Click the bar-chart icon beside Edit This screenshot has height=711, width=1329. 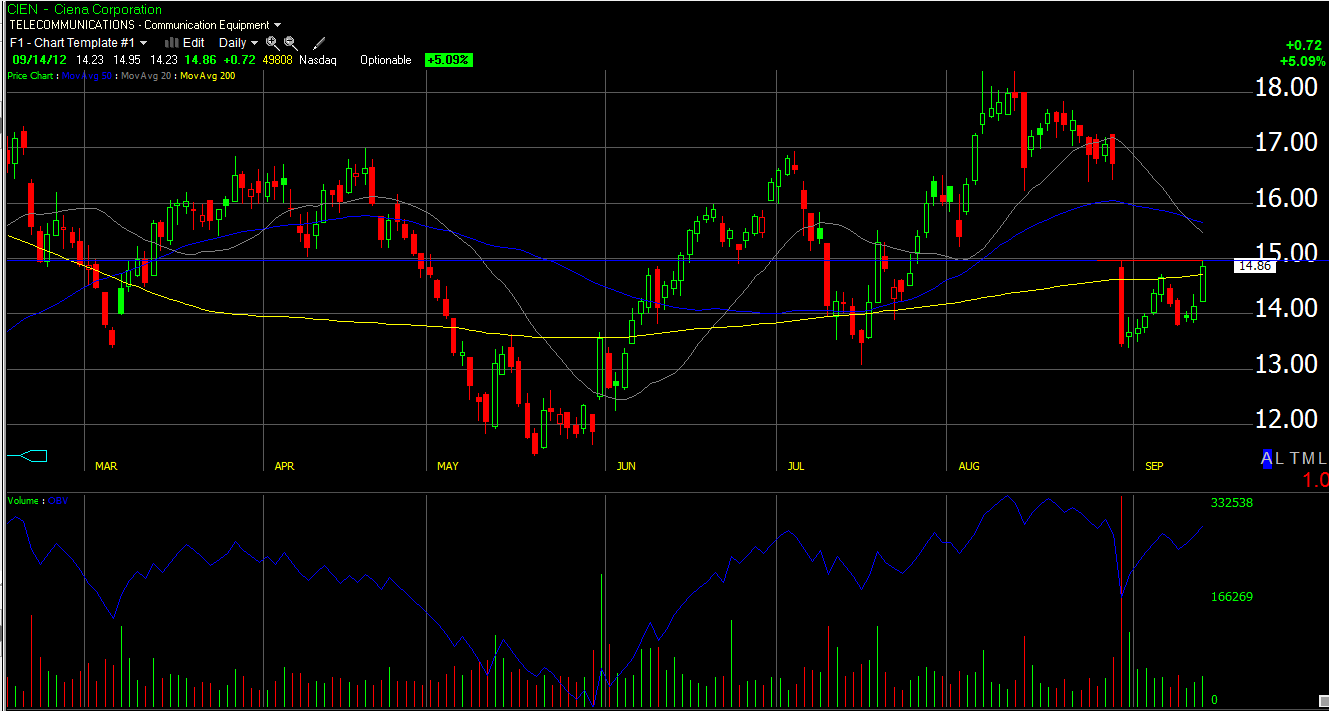pos(171,43)
